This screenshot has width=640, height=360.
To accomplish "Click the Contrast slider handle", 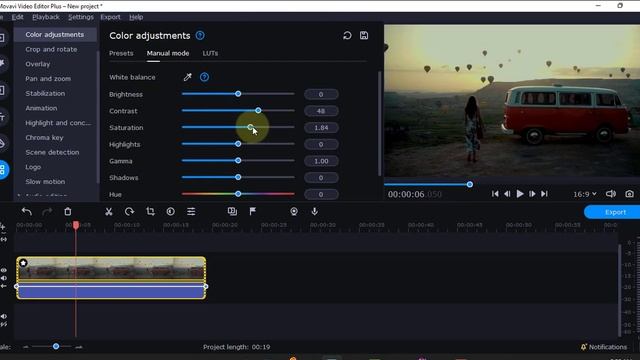I will point(258,111).
